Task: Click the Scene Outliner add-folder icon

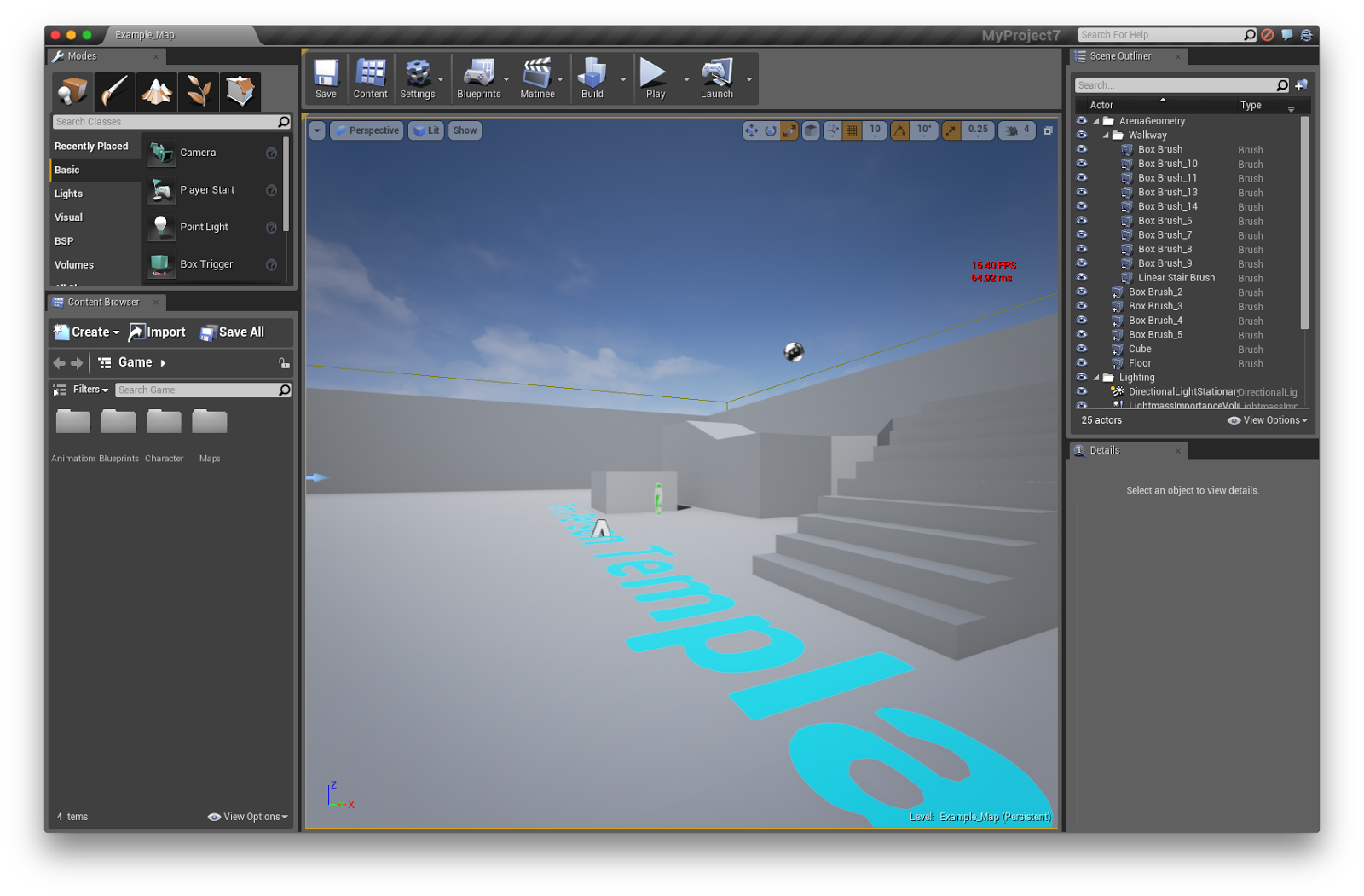Action: click(x=1301, y=85)
